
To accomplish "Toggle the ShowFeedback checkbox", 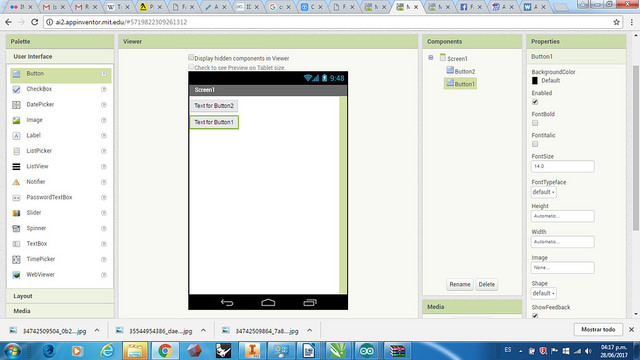I will (535, 316).
